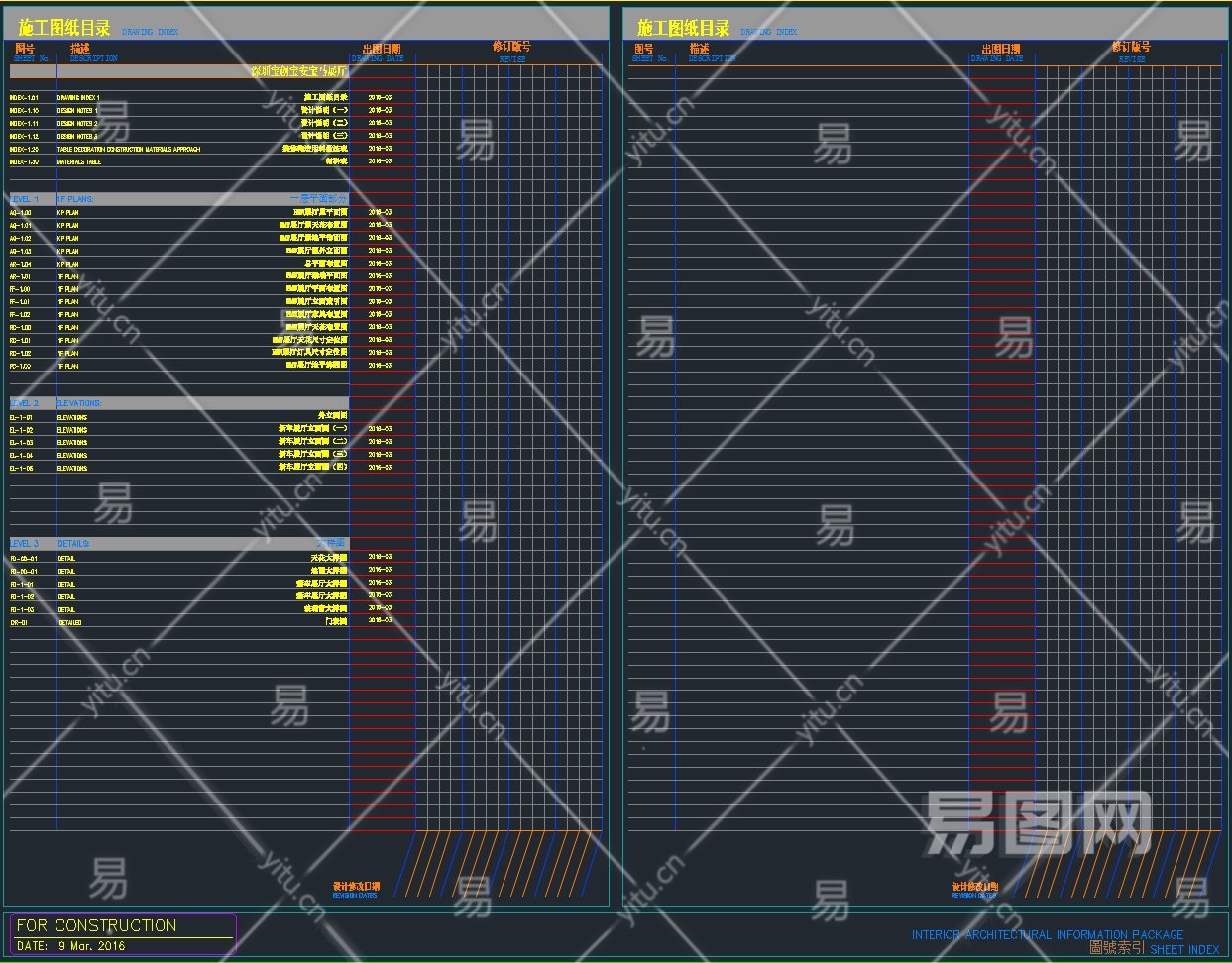The width and height of the screenshot is (1232, 963).
Task: Select the 'INDEX-1.01' sheet number
Action: click(24, 98)
